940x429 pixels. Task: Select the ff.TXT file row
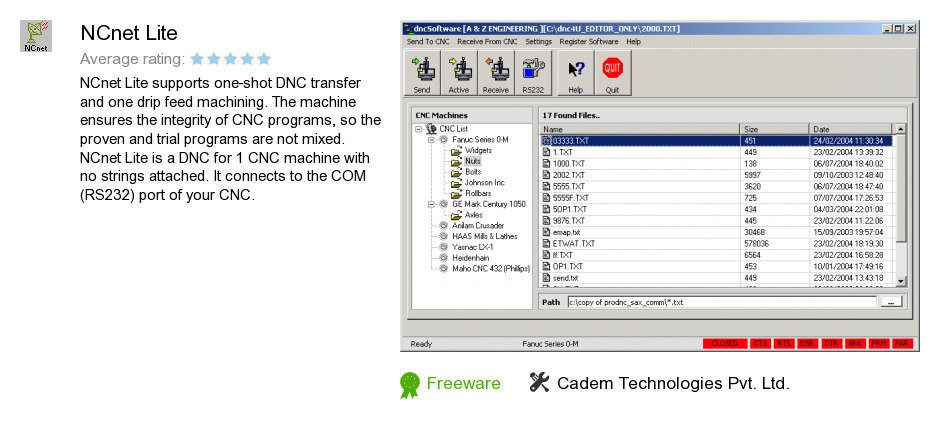coord(716,255)
